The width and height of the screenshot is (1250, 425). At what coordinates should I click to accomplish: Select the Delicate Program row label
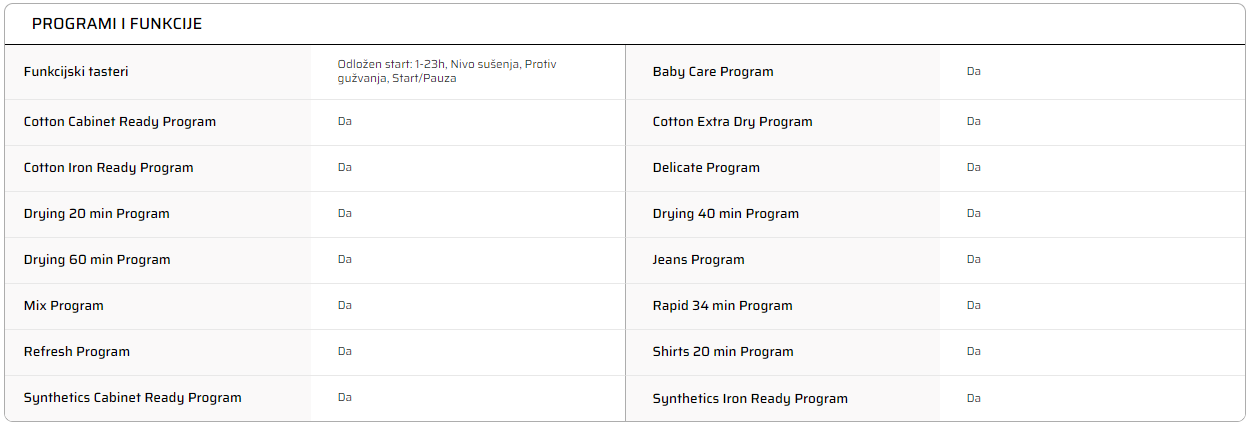click(706, 168)
